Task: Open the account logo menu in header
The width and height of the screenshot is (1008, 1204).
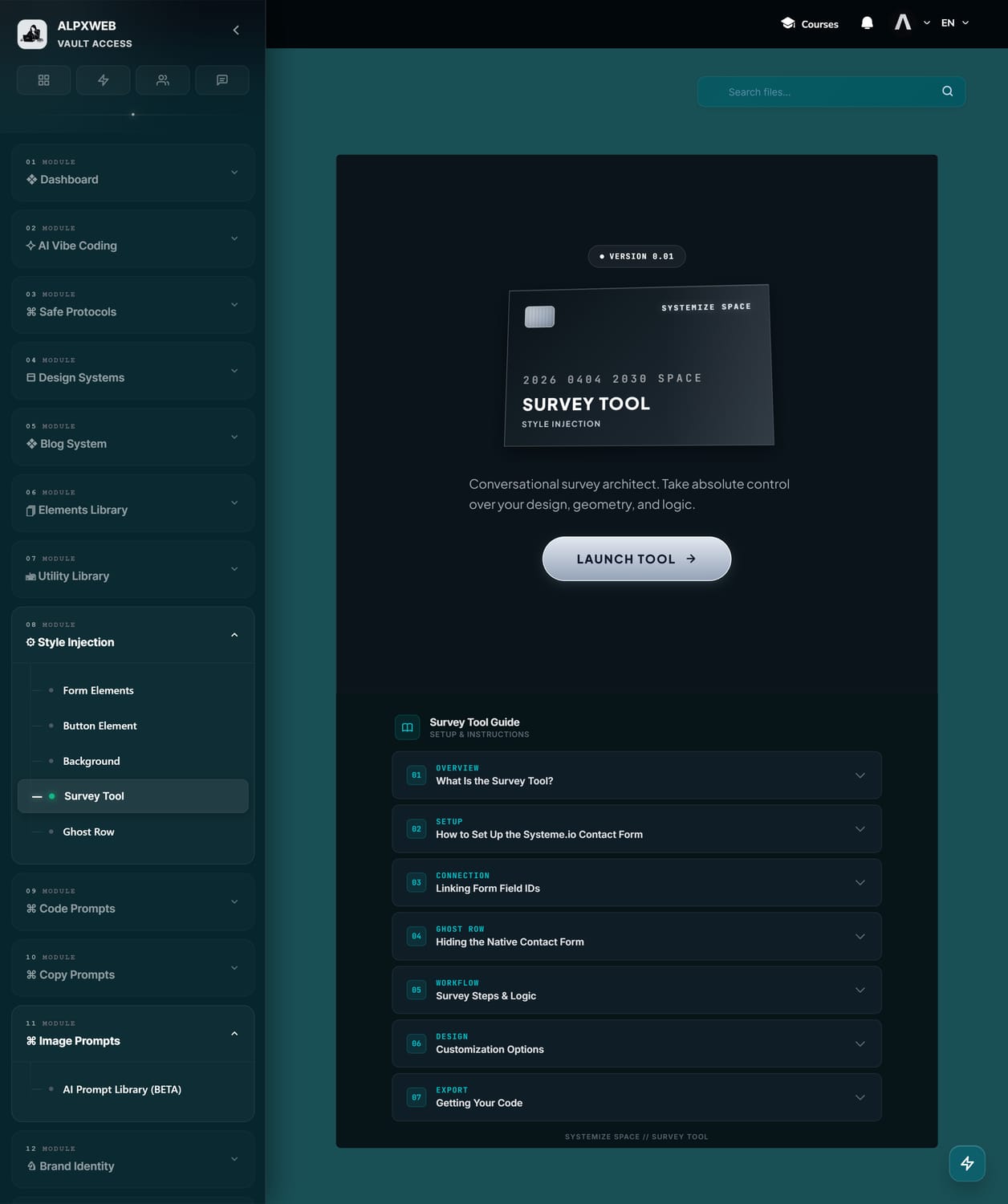Action: [x=903, y=22]
